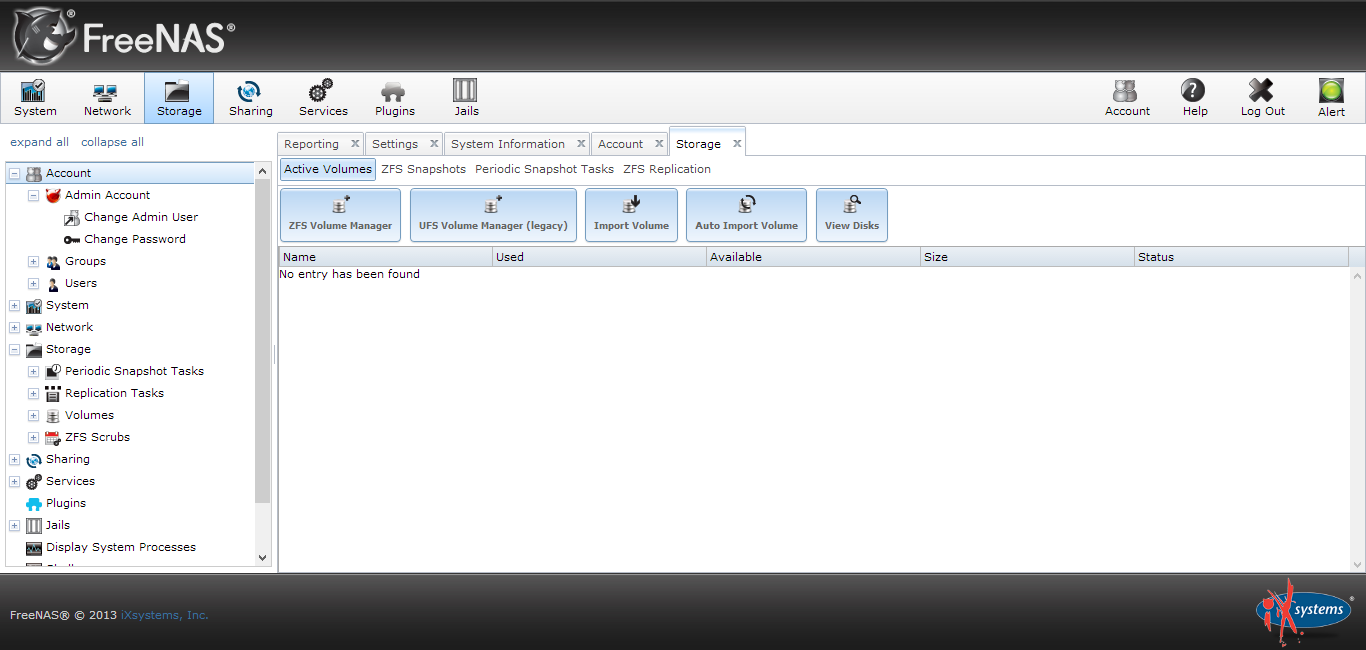Click the expand all link above the tree
The image size is (1366, 650).
pos(39,141)
